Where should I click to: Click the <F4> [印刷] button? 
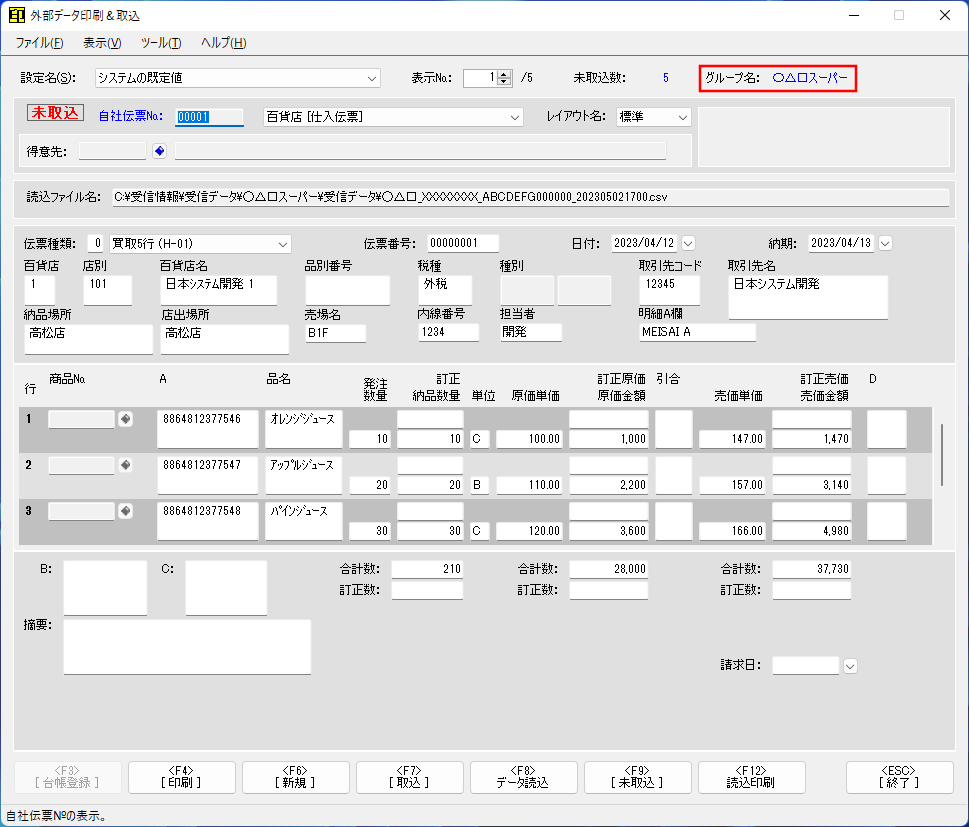182,777
